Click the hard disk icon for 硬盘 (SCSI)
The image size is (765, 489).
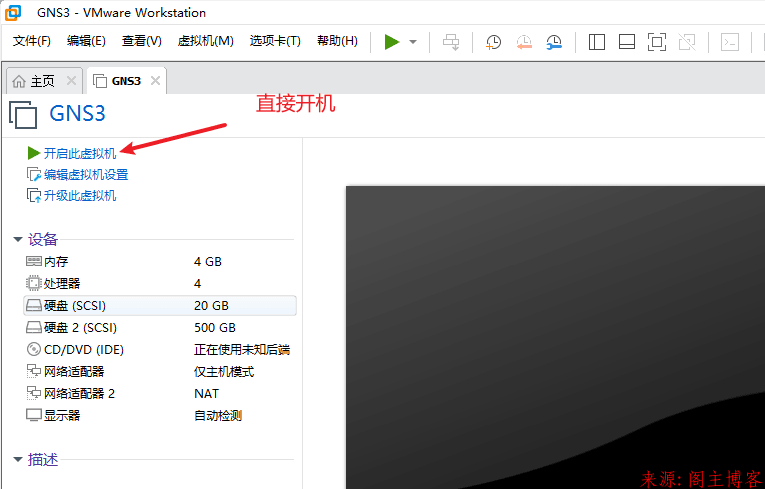(34, 306)
